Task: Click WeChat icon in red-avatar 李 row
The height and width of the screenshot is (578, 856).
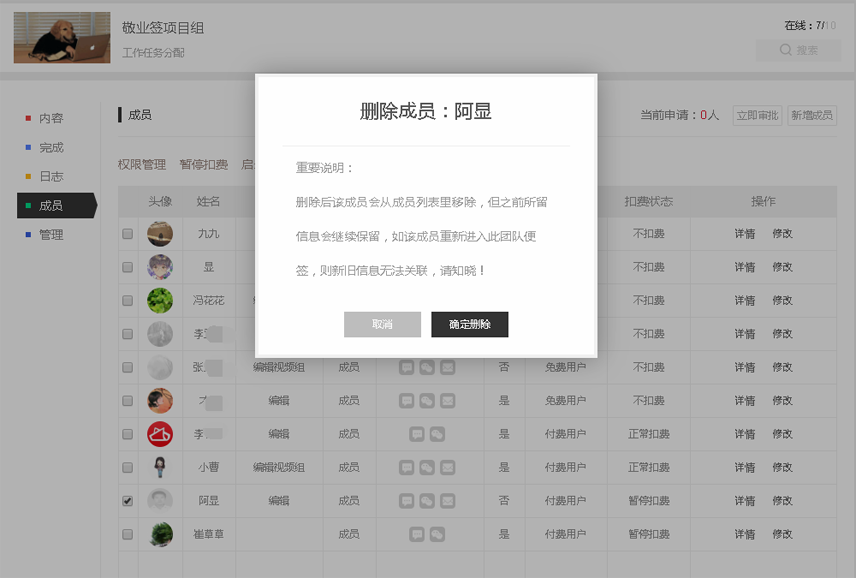Action: pos(437,434)
